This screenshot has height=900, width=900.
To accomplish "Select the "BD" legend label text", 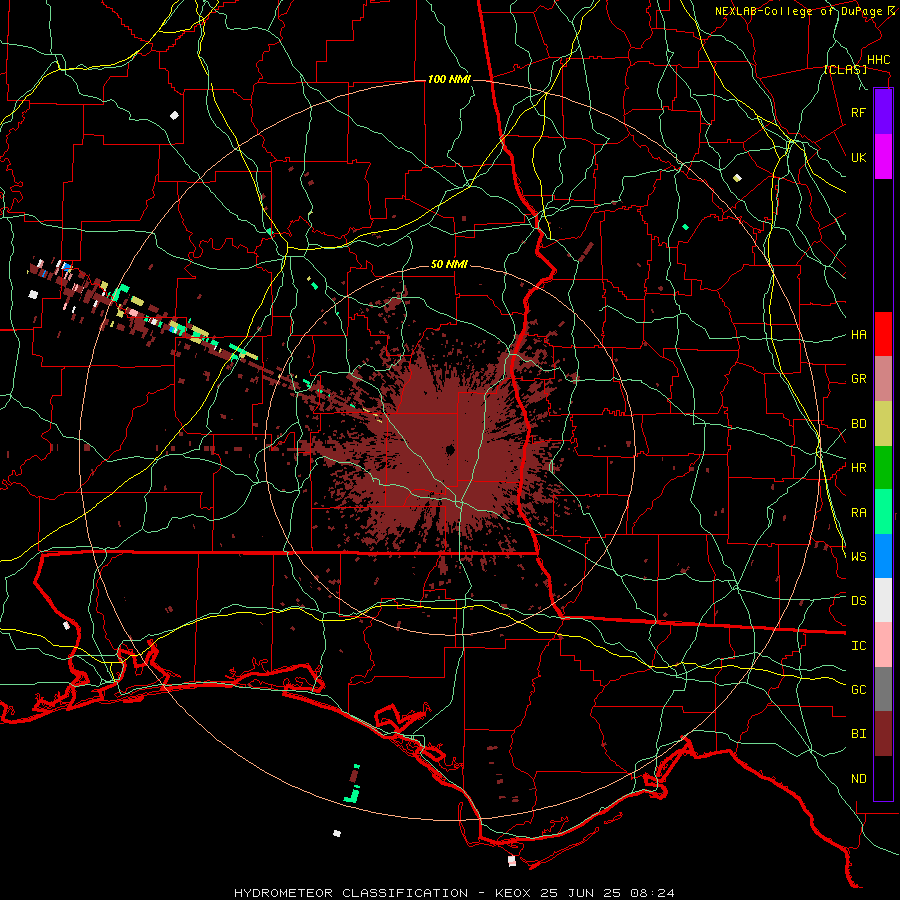I will tap(858, 424).
